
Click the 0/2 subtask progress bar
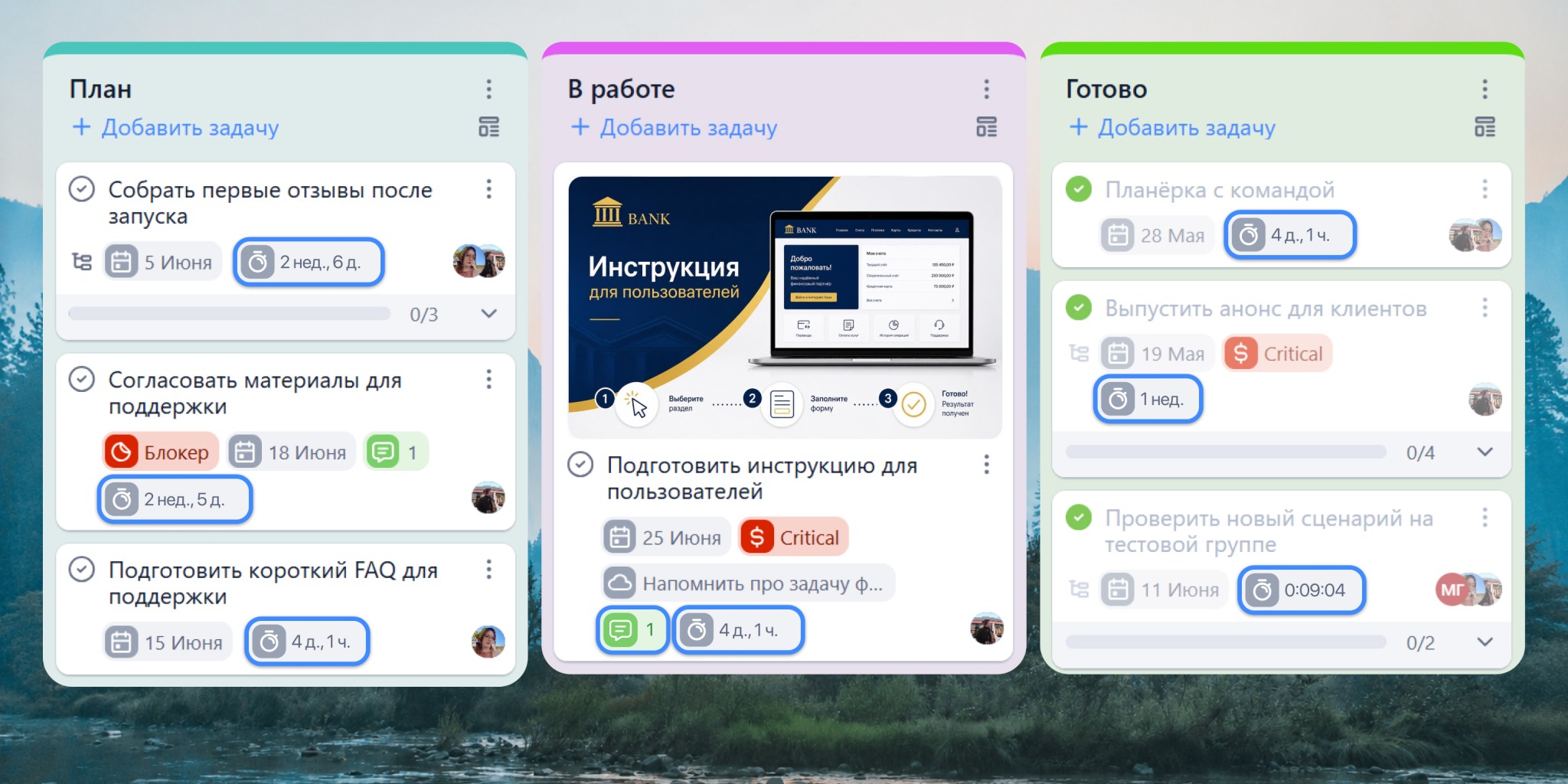[x=1226, y=642]
